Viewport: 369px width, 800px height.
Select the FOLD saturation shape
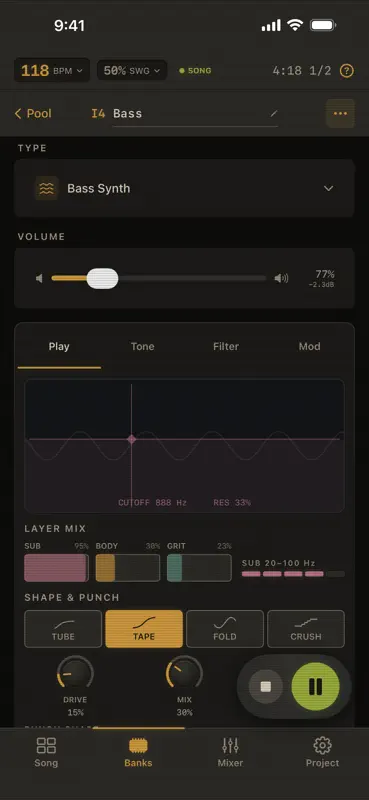[225, 629]
